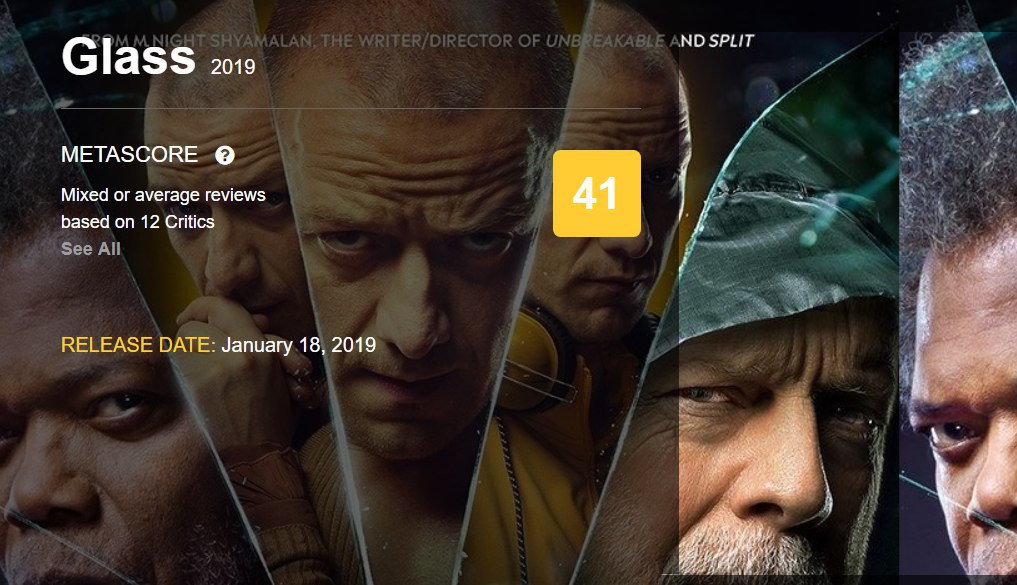The width and height of the screenshot is (1017, 585).
Task: Click the curly-haired man's face at right
Action: pyautogui.click(x=966, y=415)
